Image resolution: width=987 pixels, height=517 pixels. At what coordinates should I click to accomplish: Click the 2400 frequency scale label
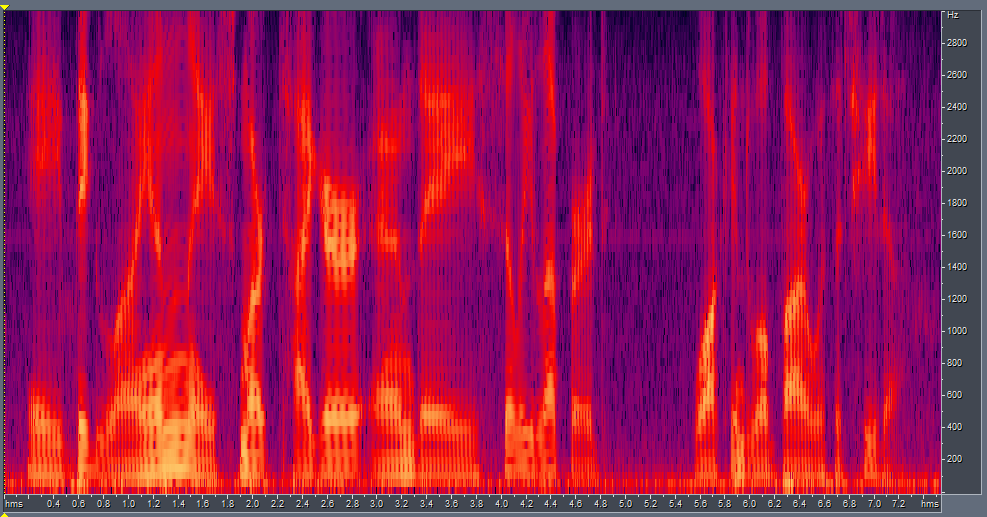[956, 107]
